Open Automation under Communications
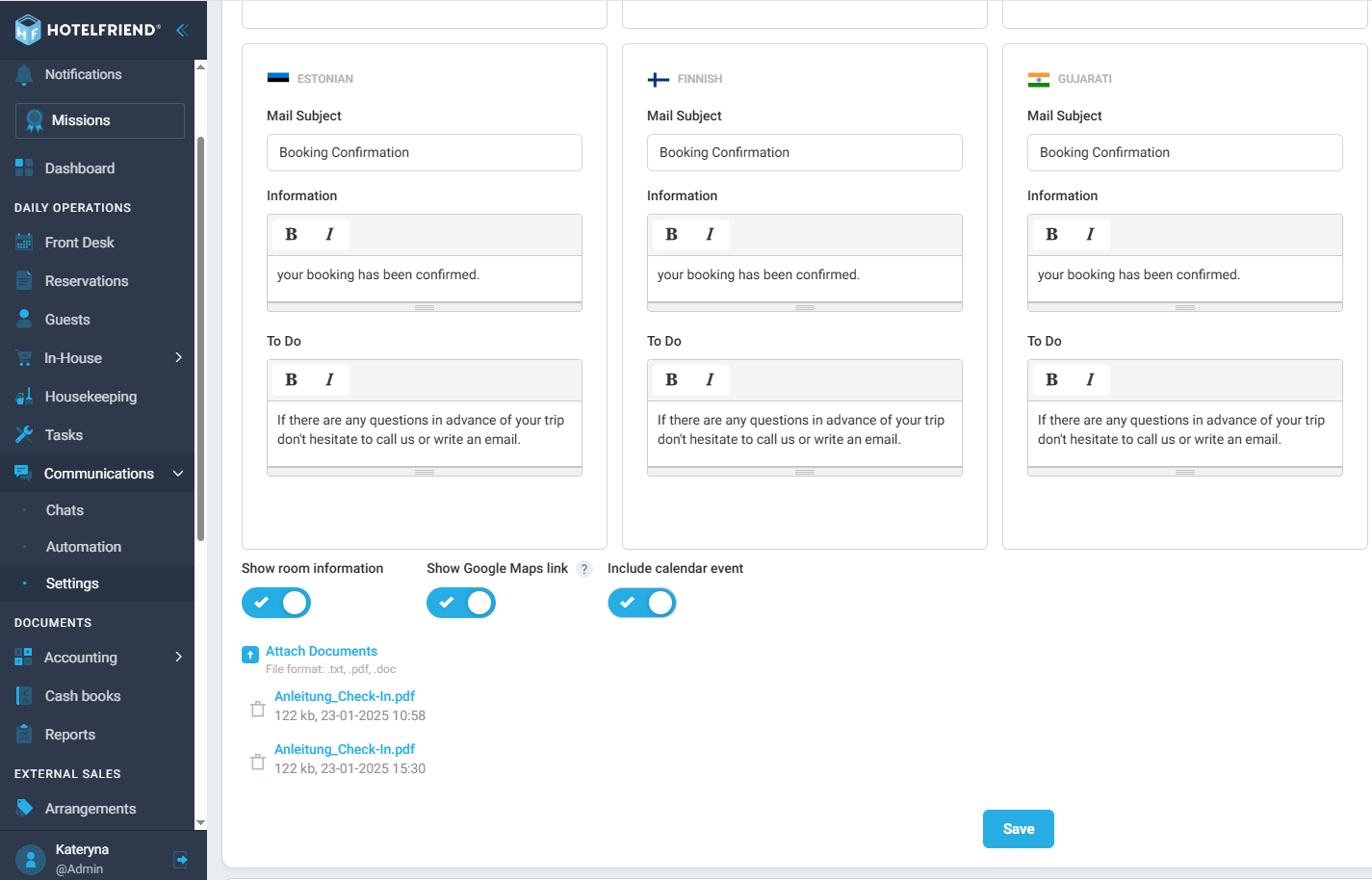 84,547
